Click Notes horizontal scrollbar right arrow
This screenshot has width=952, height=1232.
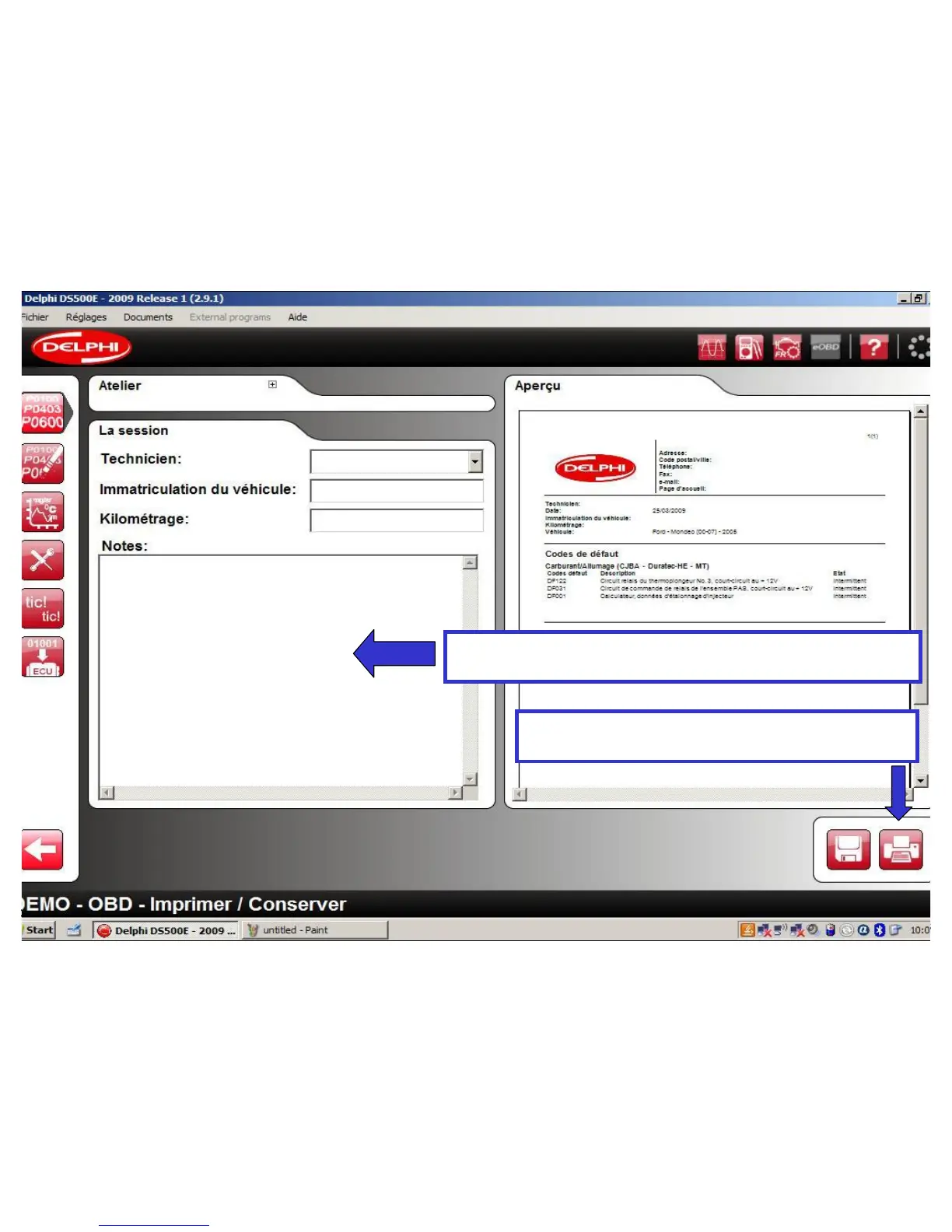pos(456,793)
